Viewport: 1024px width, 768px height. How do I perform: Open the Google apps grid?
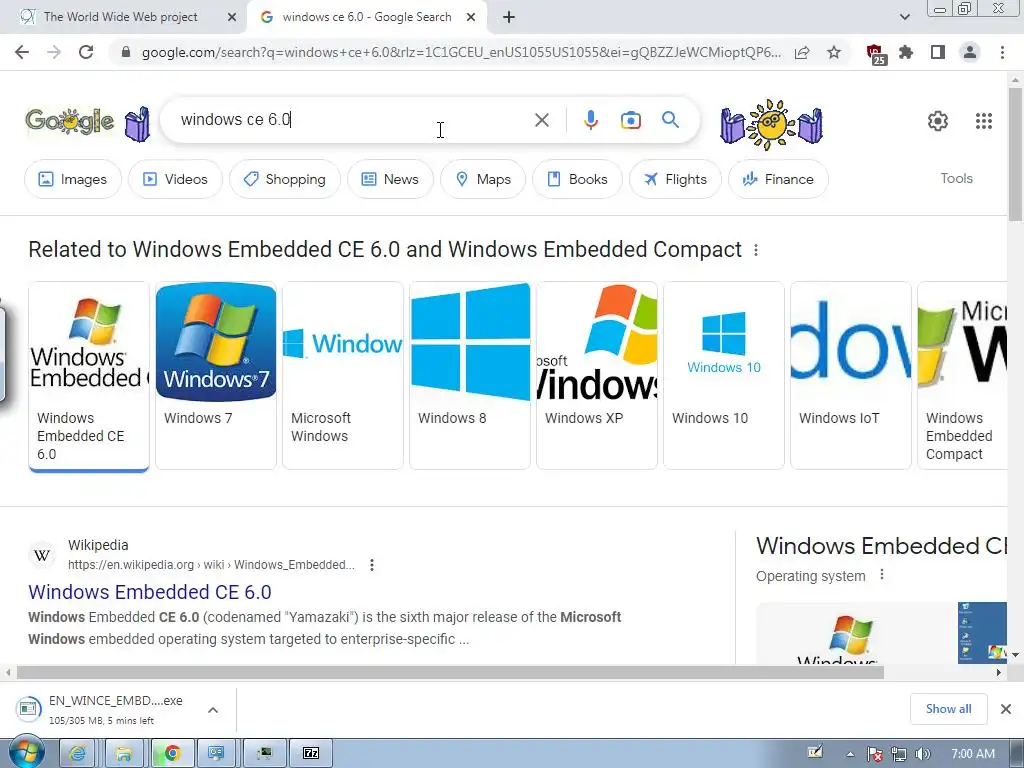pos(984,121)
